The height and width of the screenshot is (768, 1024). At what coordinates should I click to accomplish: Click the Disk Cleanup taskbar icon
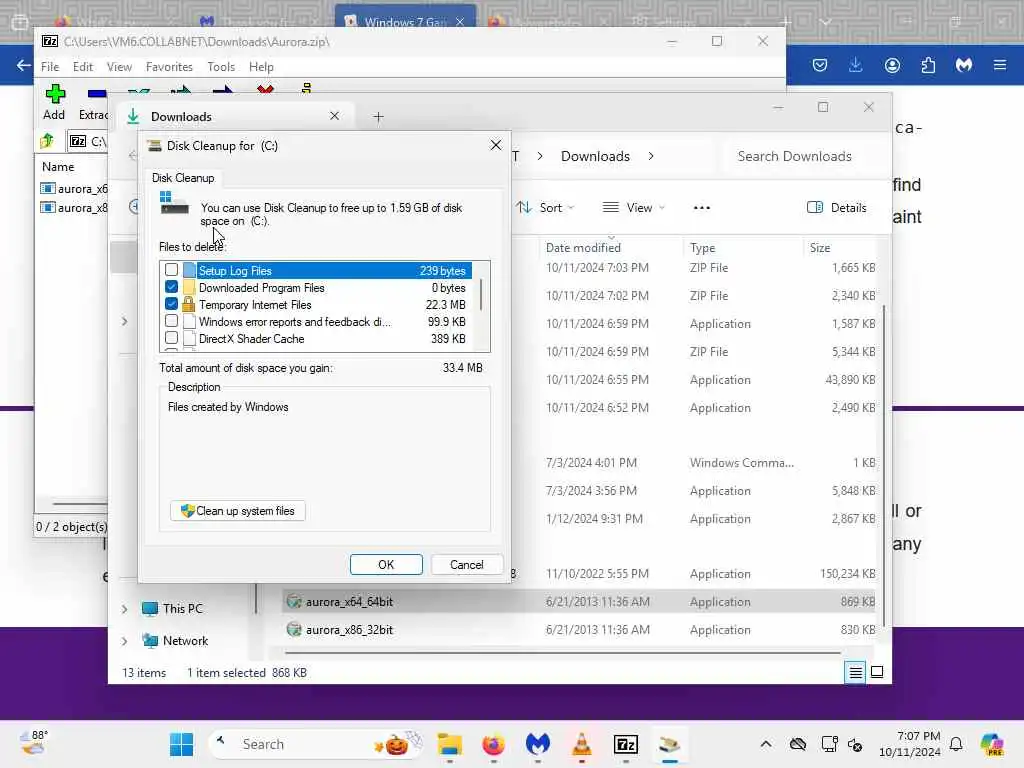click(669, 744)
